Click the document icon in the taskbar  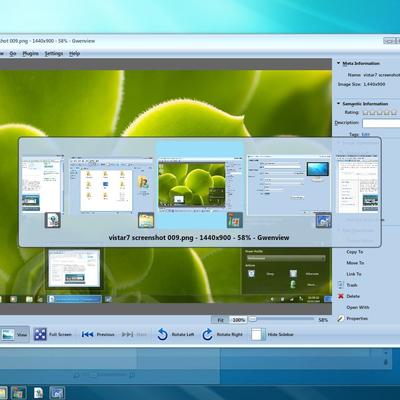38,393
